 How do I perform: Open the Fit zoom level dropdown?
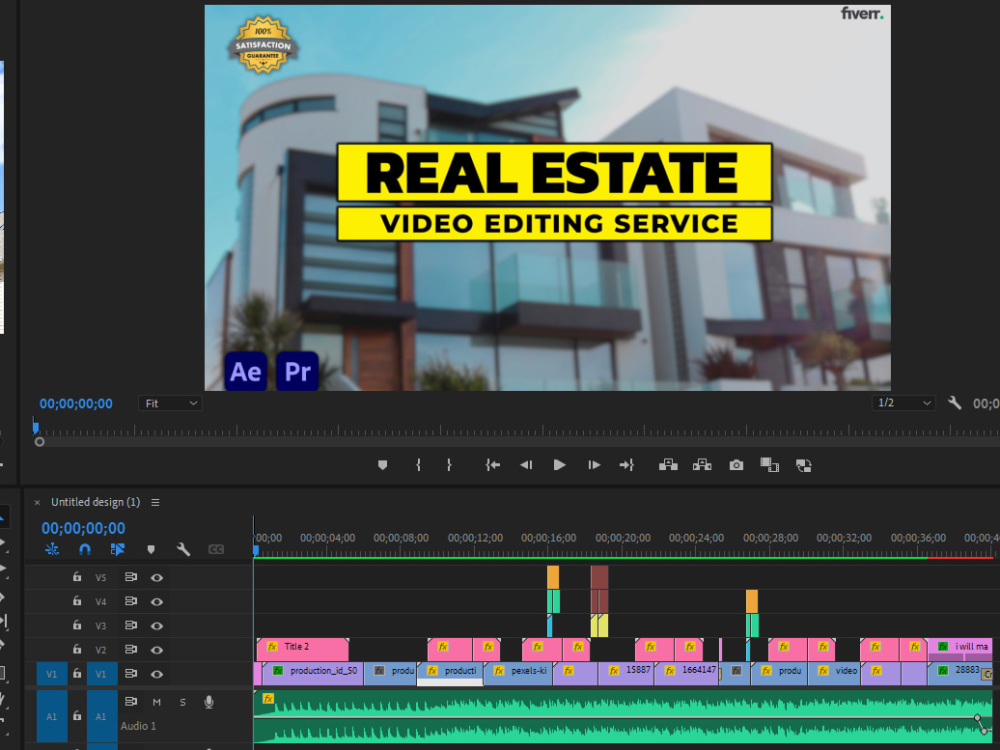tap(170, 403)
